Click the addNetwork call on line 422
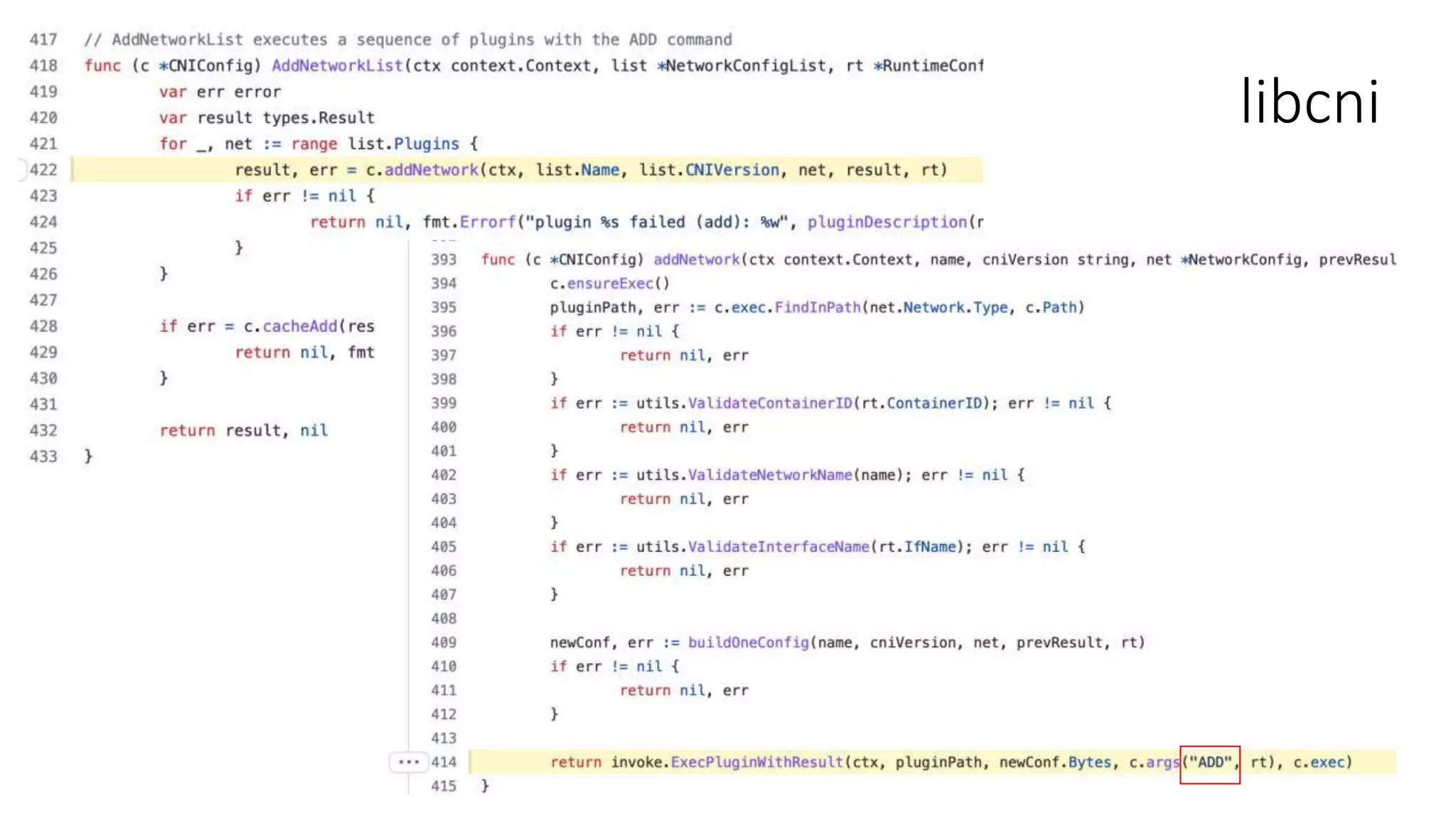This screenshot has height=819, width=1456. pyautogui.click(x=432, y=170)
